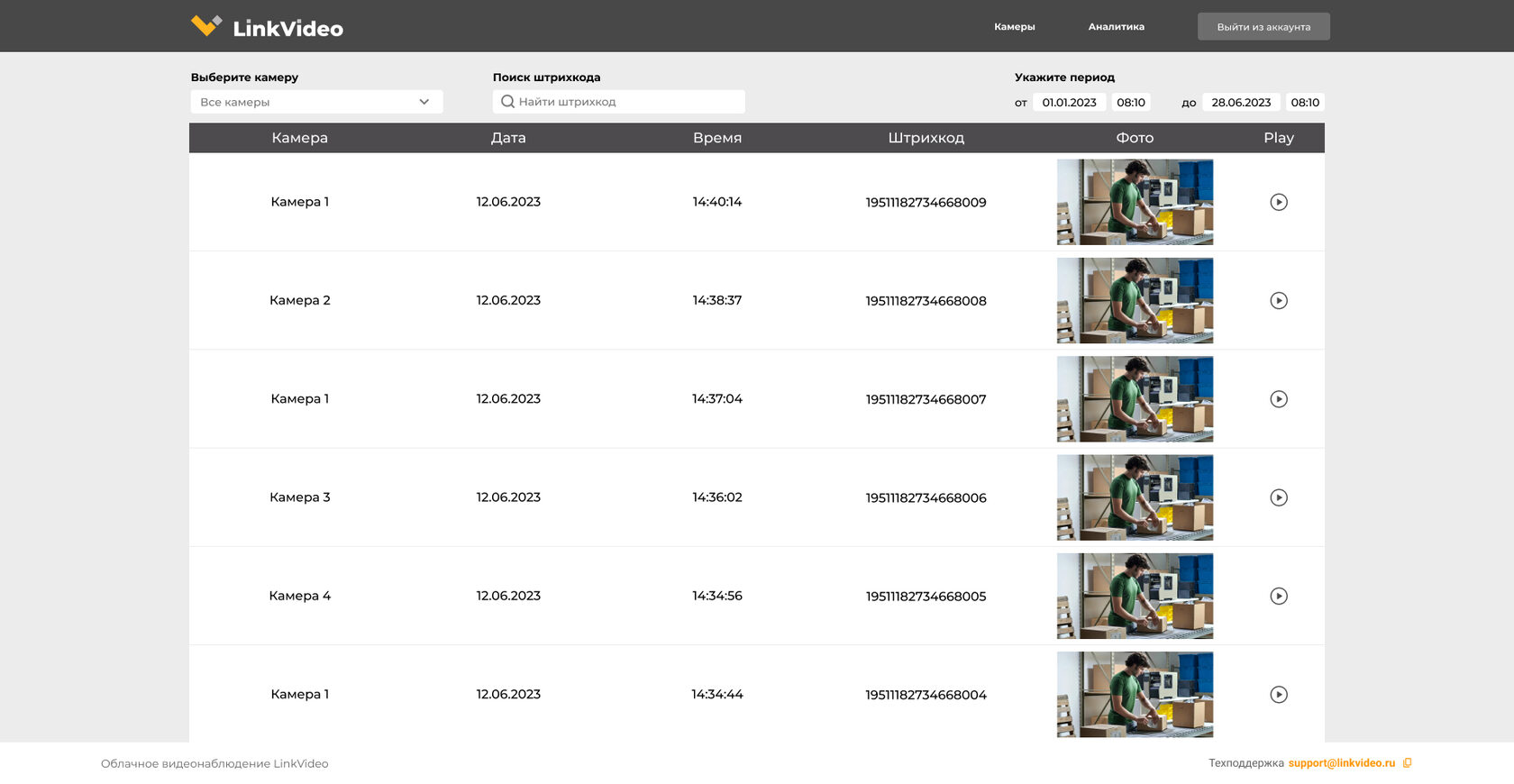Select barcode 19511182734668008 text
The width and height of the screenshot is (1514, 784).
click(x=926, y=300)
